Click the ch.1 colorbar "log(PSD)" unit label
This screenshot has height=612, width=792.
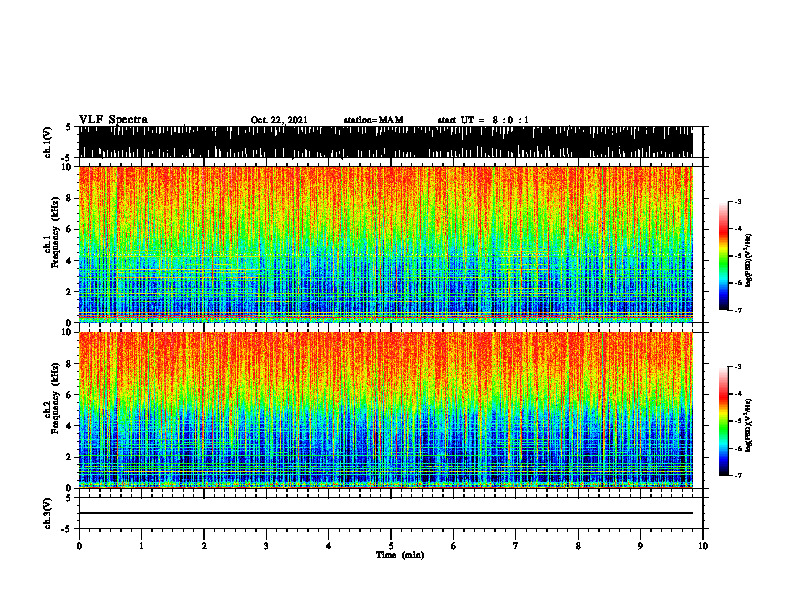[748, 261]
